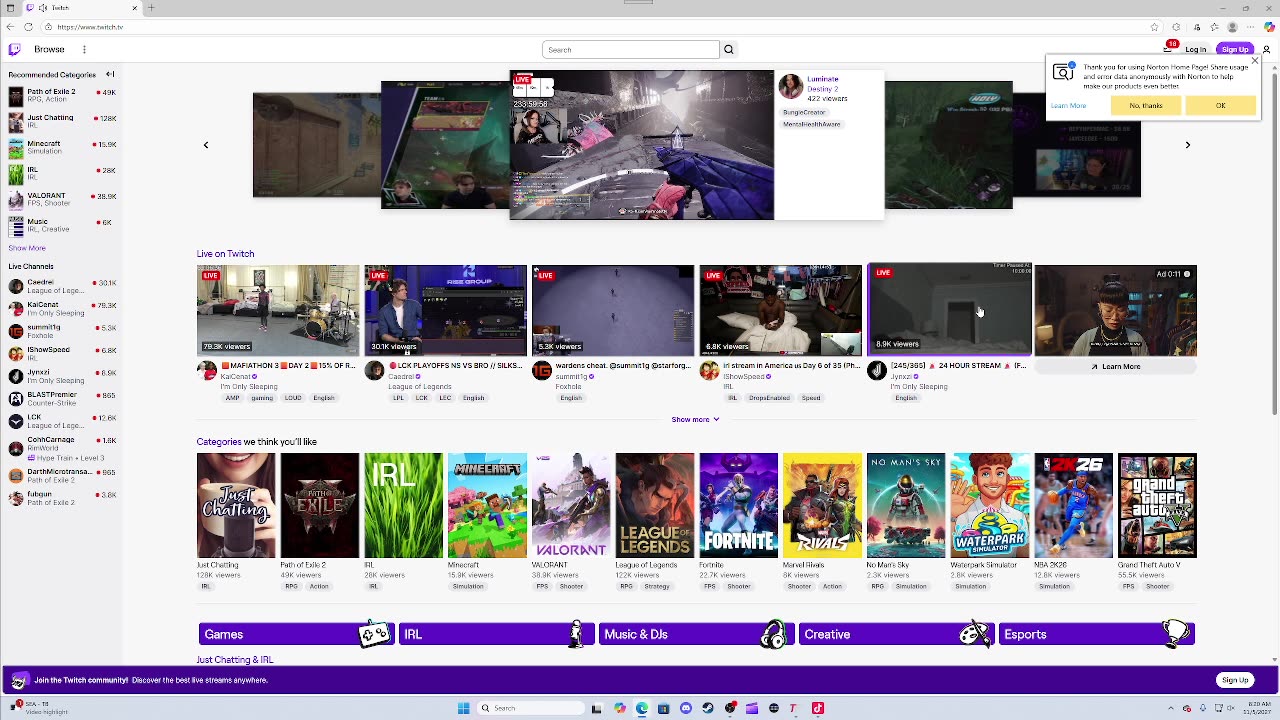Image resolution: width=1280 pixels, height=720 pixels.
Task: Open the notifications inbox with red badge
Action: [1169, 48]
